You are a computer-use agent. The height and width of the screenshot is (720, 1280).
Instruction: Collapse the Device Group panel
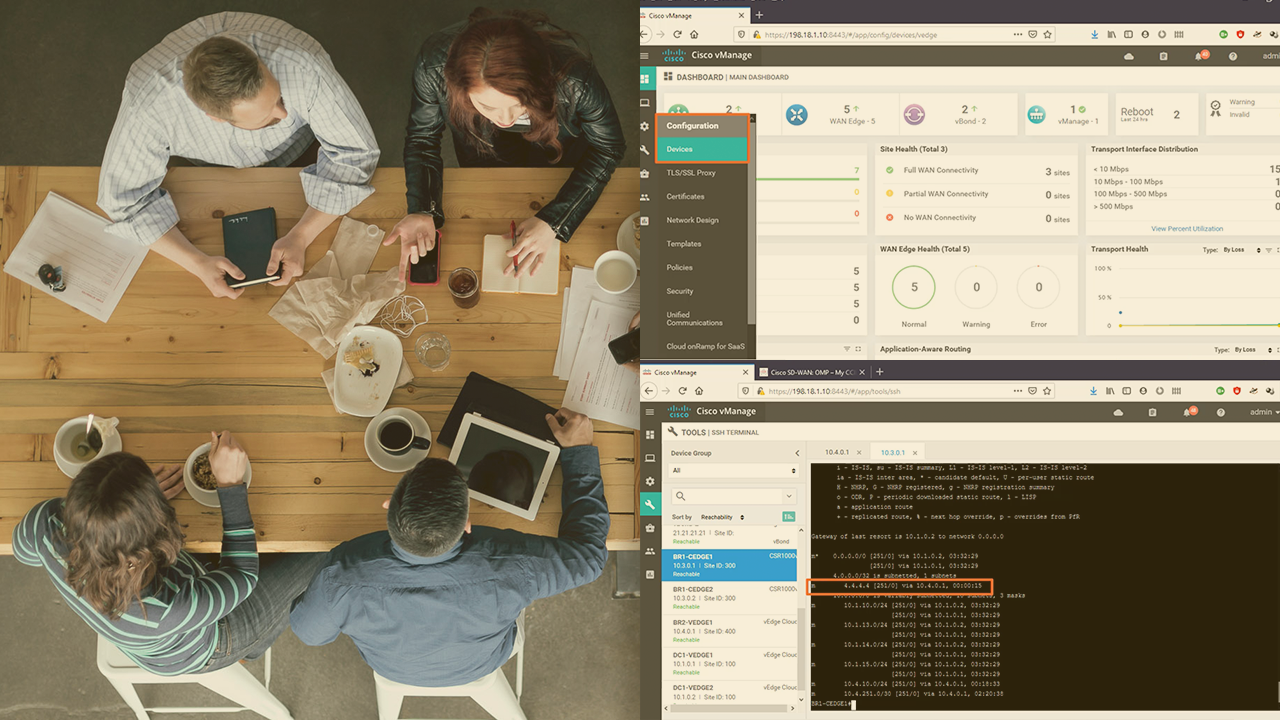point(797,453)
